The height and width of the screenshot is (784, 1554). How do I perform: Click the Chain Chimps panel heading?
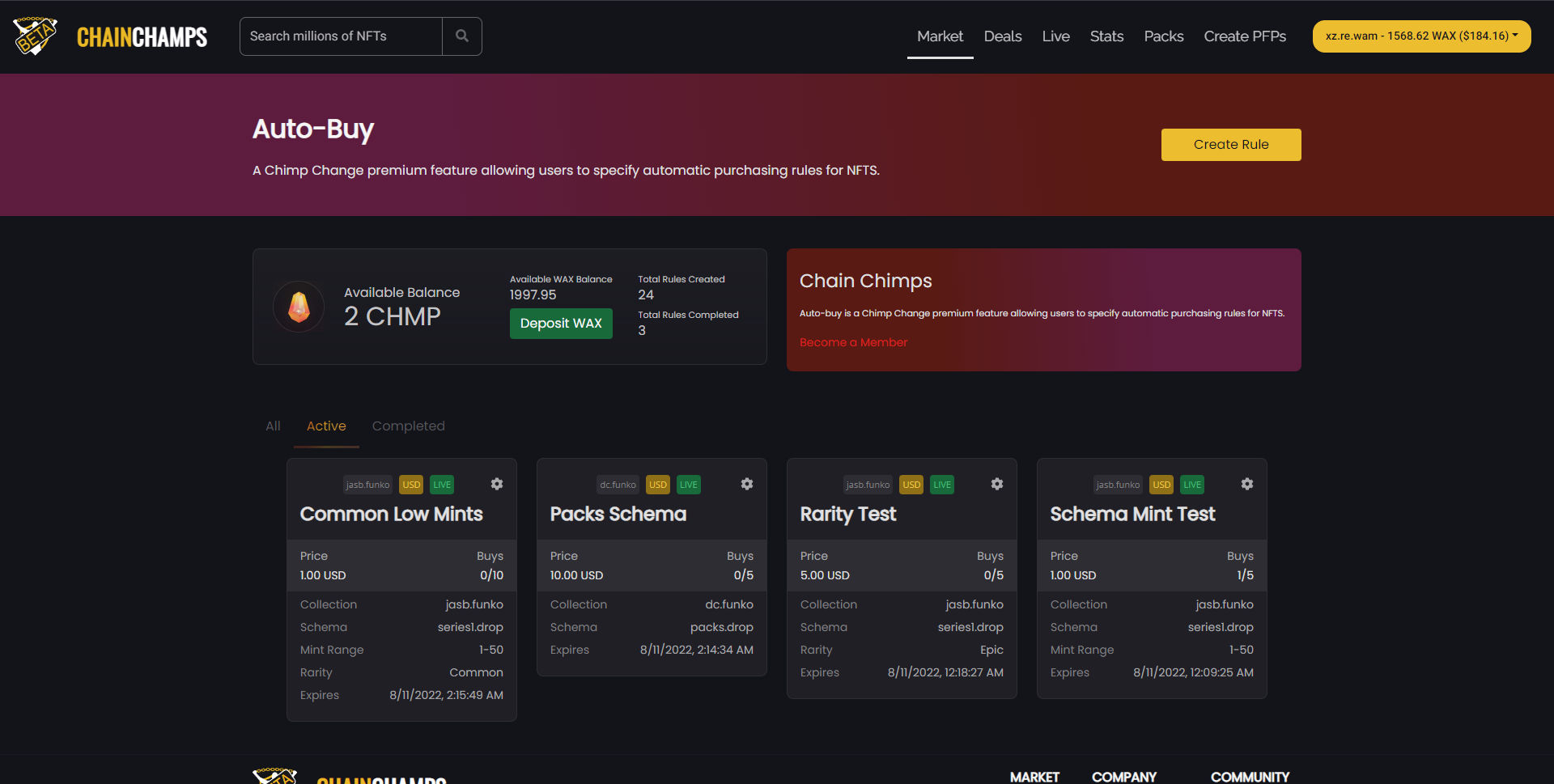(865, 281)
